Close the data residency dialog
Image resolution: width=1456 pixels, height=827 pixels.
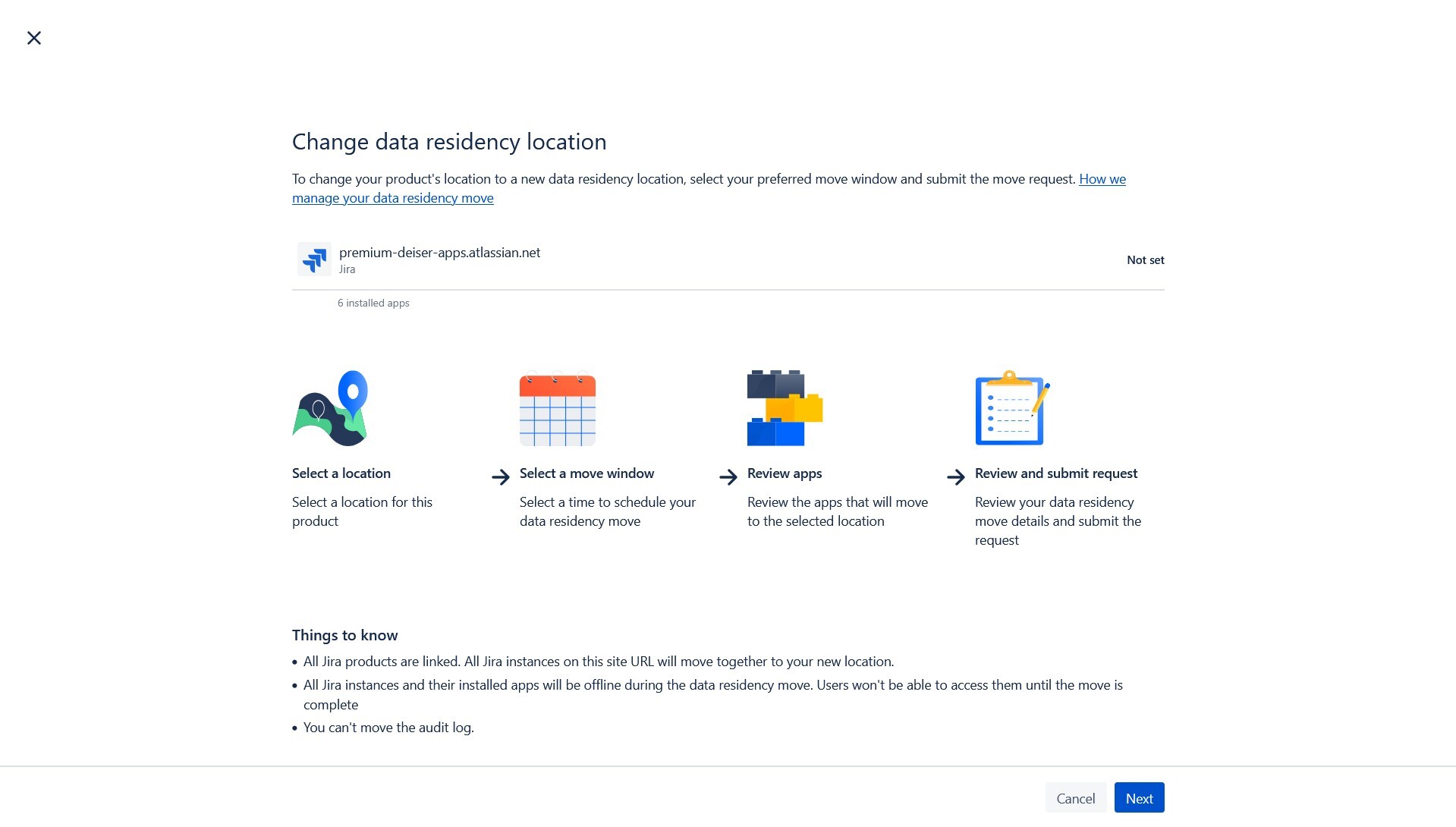(34, 38)
